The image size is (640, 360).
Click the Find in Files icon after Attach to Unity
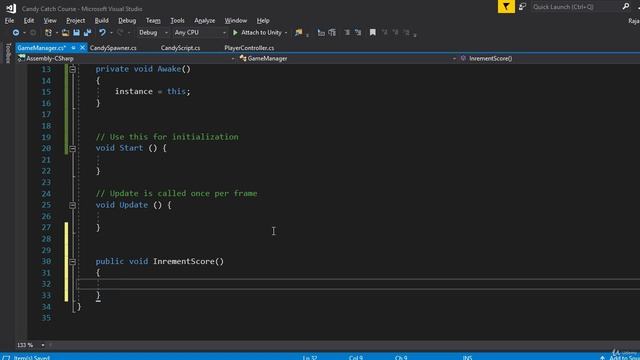point(299,33)
